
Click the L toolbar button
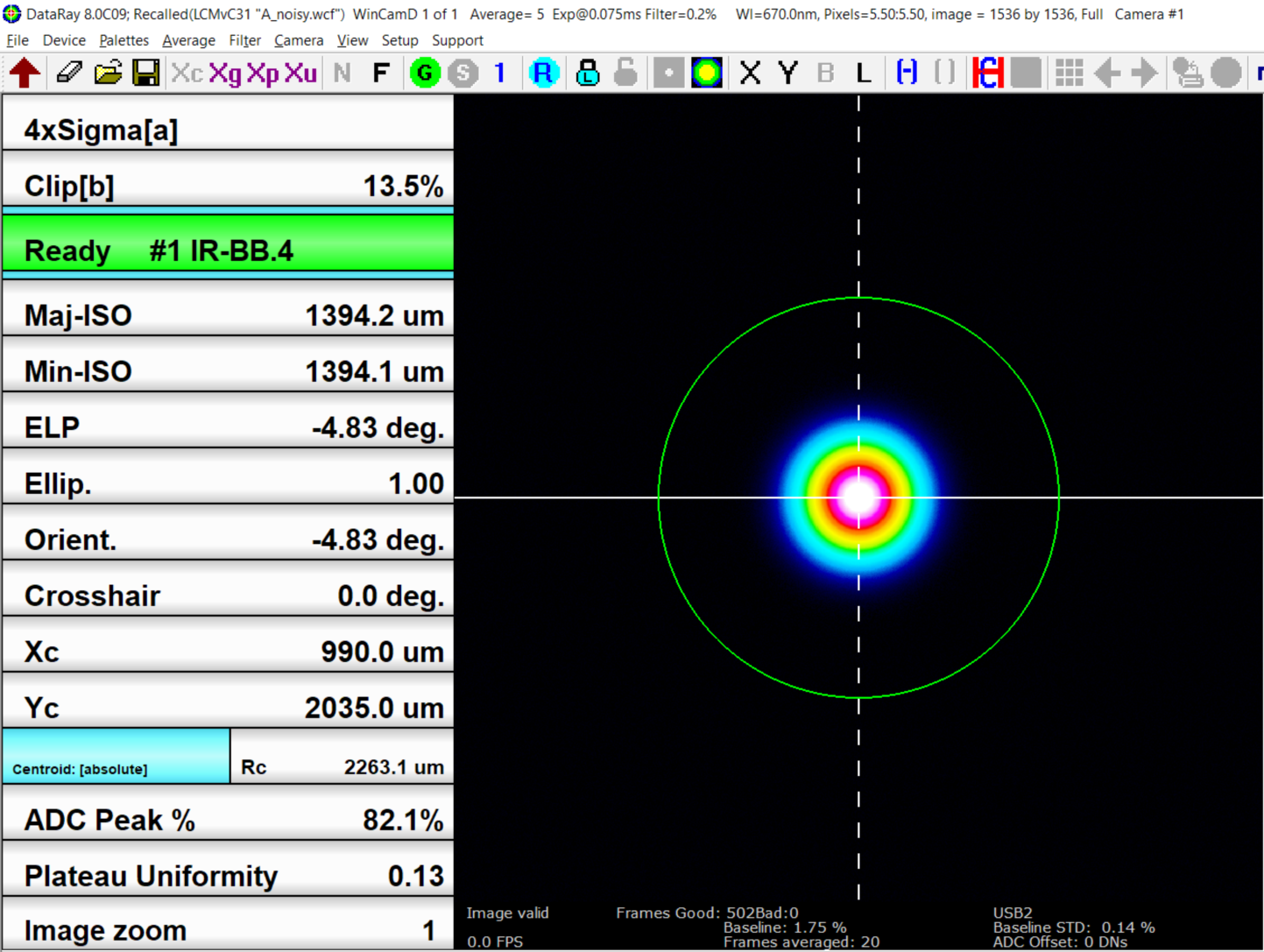(x=864, y=73)
